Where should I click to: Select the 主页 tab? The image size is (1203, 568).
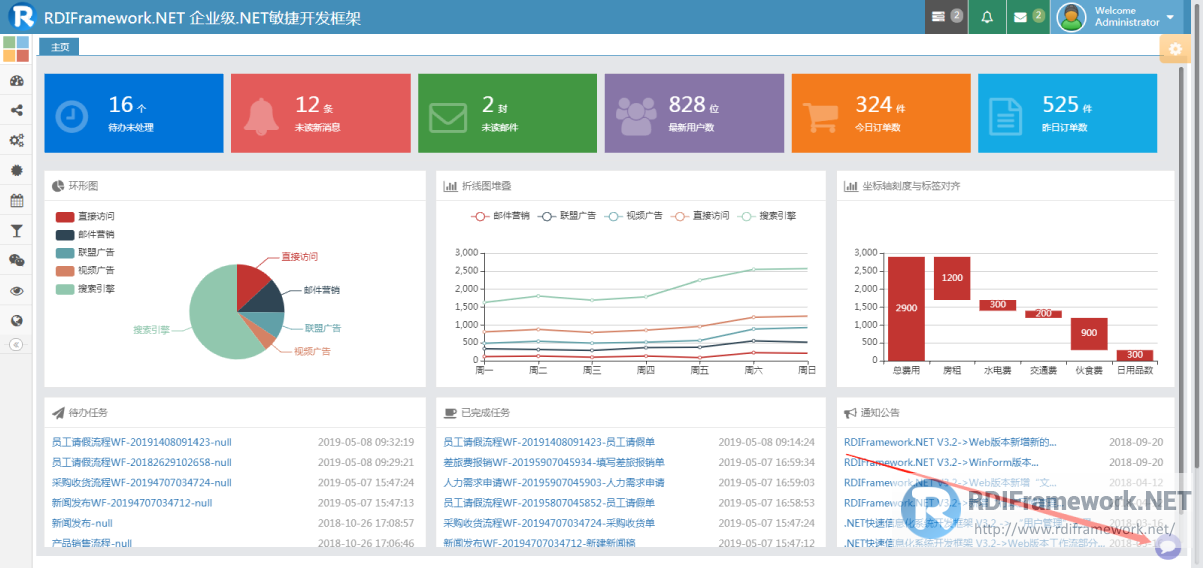tap(59, 46)
